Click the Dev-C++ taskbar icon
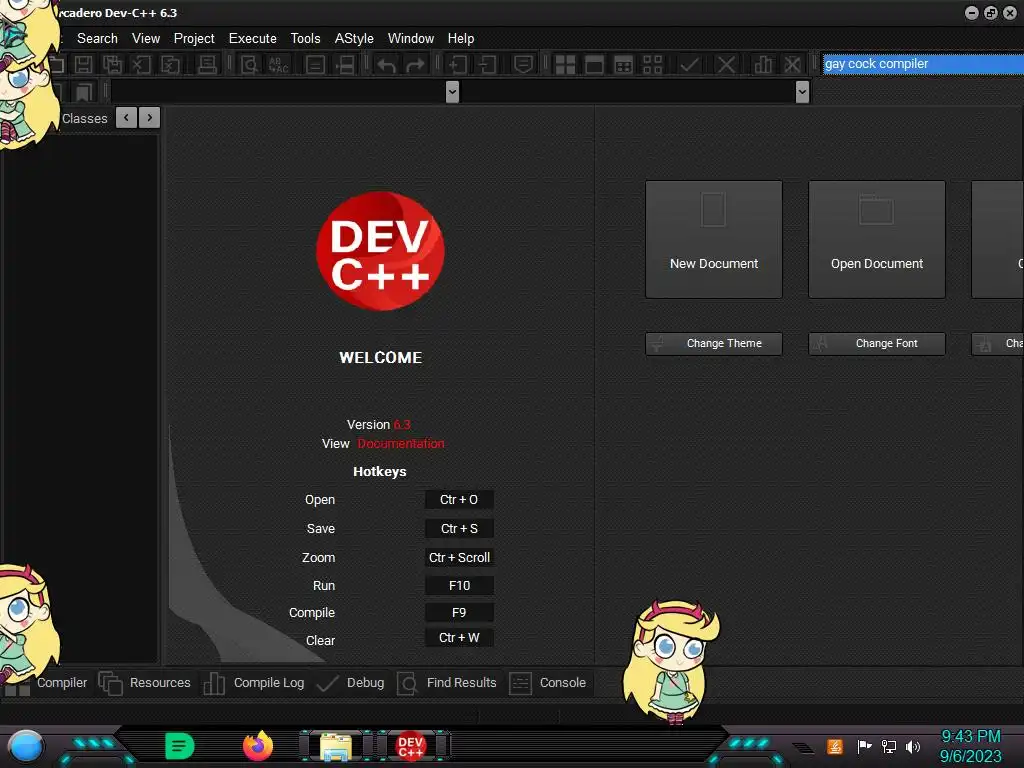1024x768 pixels. [x=411, y=746]
